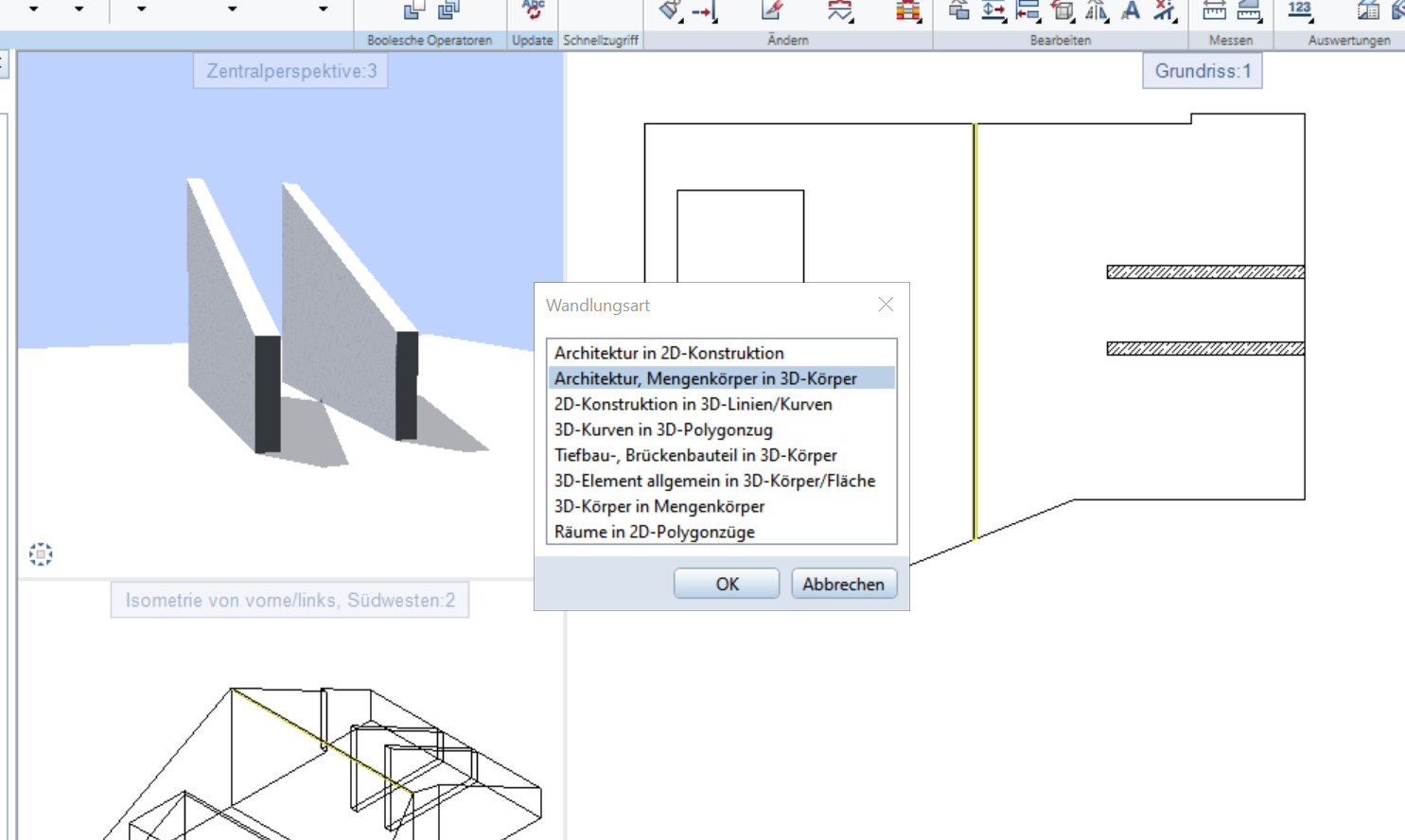Click the 3D box icon in Bearbeiten
The image size is (1405, 840).
1063,10
